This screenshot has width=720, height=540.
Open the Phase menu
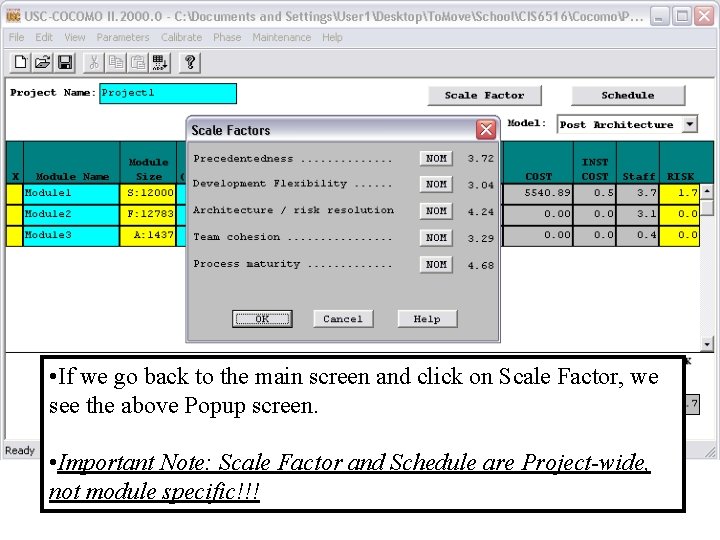coord(227,37)
